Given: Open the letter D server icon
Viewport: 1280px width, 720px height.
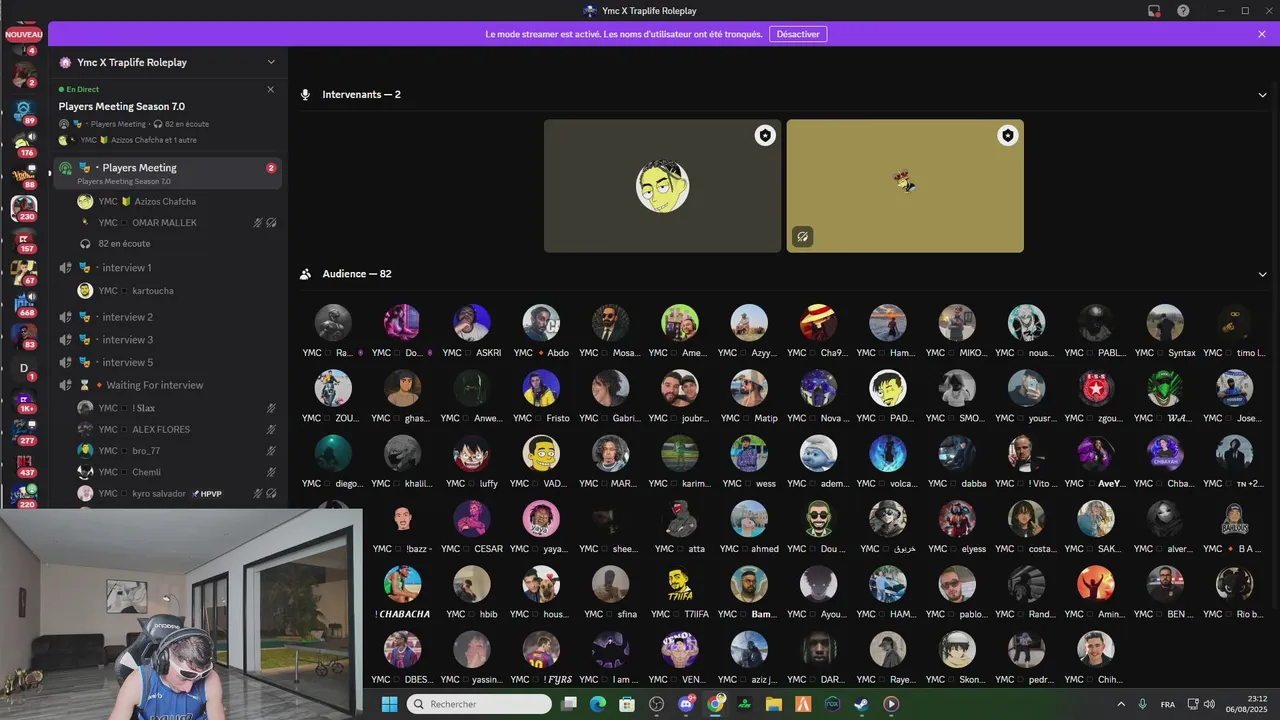Looking at the screenshot, I should [23, 368].
